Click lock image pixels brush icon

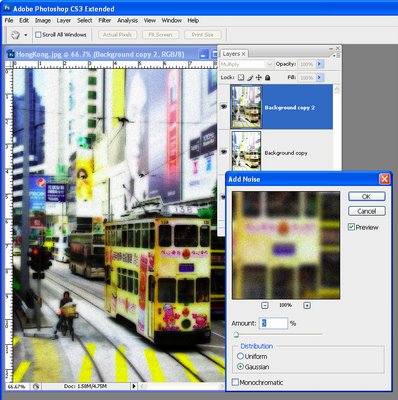click(250, 78)
